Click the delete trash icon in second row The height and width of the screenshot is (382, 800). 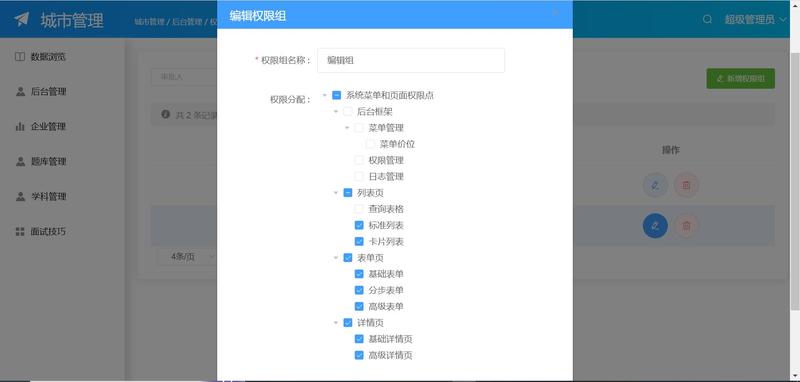coord(686,225)
